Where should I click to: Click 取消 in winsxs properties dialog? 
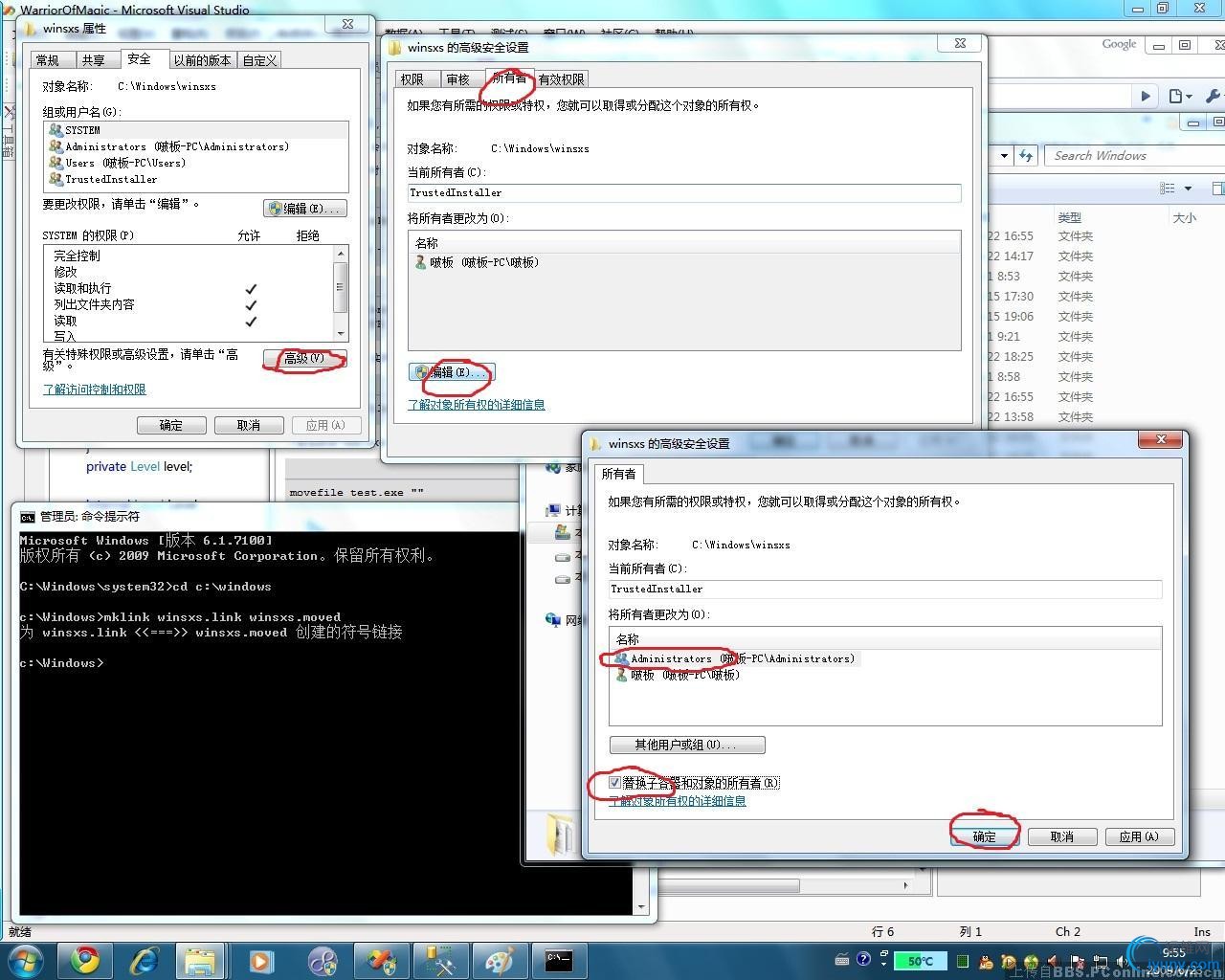[x=249, y=425]
